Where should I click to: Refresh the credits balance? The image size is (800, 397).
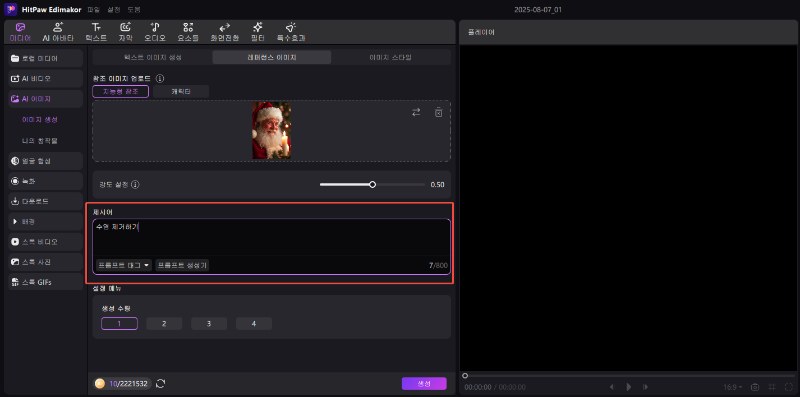coord(160,383)
